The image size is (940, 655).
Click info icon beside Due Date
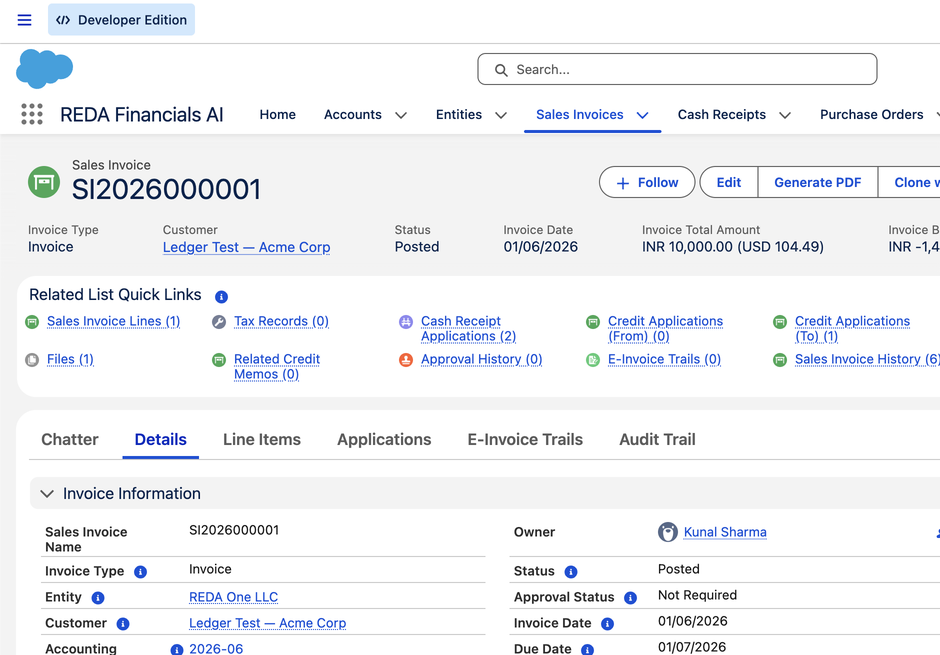(588, 650)
